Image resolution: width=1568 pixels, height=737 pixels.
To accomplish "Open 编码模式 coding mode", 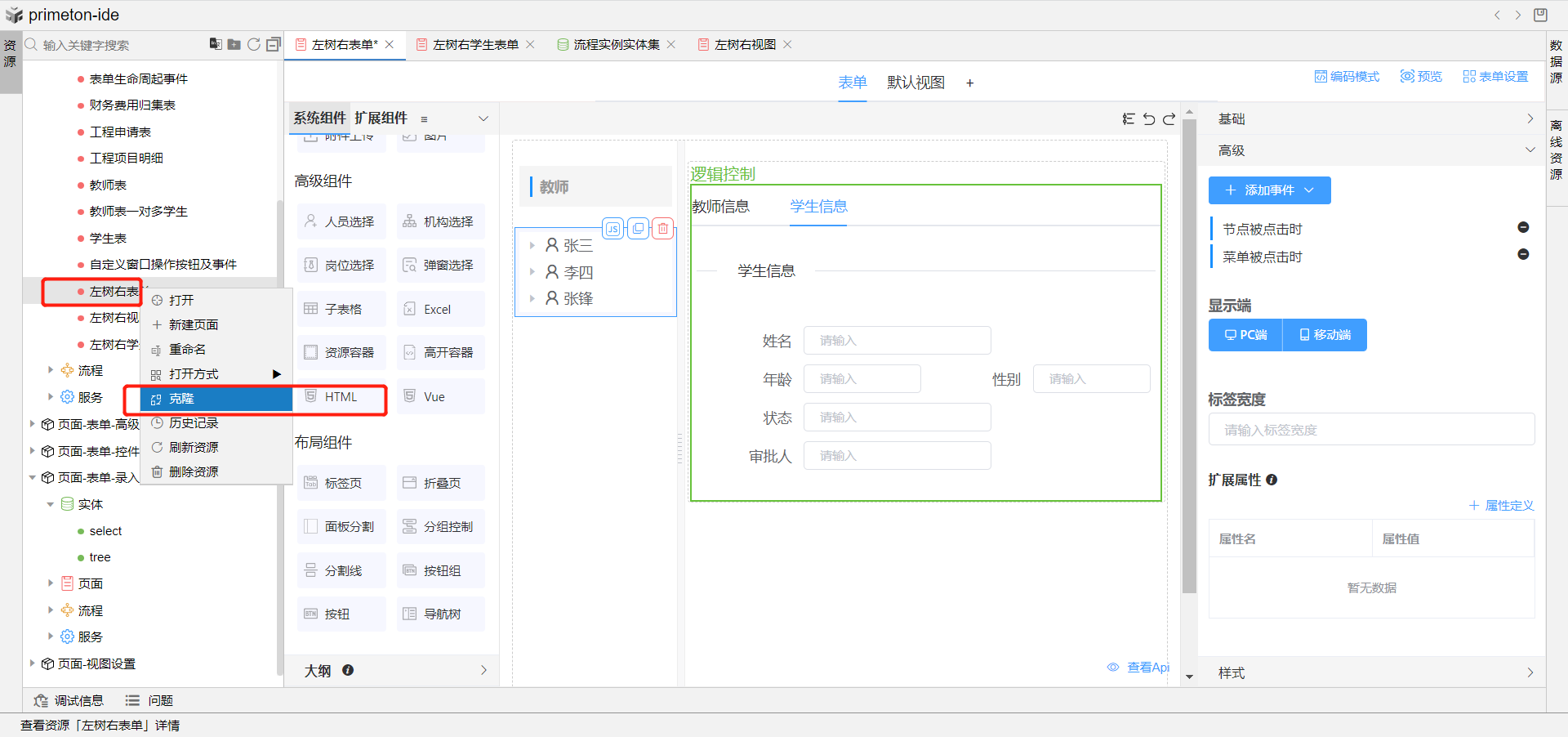I will pos(1347,77).
